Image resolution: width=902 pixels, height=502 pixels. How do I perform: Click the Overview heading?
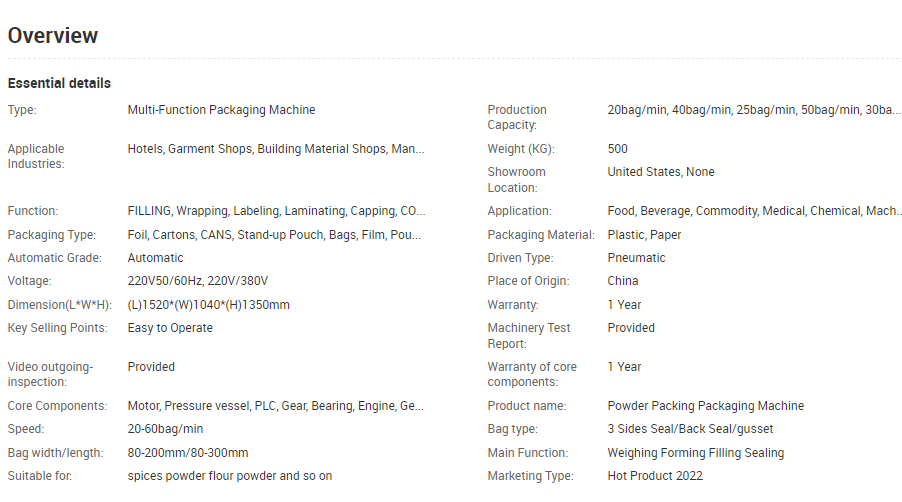pyautogui.click(x=52, y=36)
